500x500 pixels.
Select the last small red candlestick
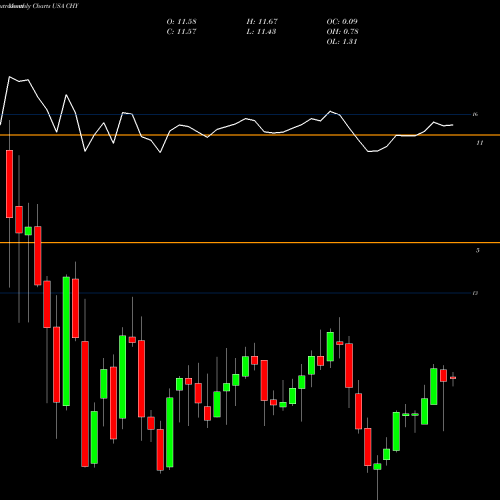pos(453,378)
